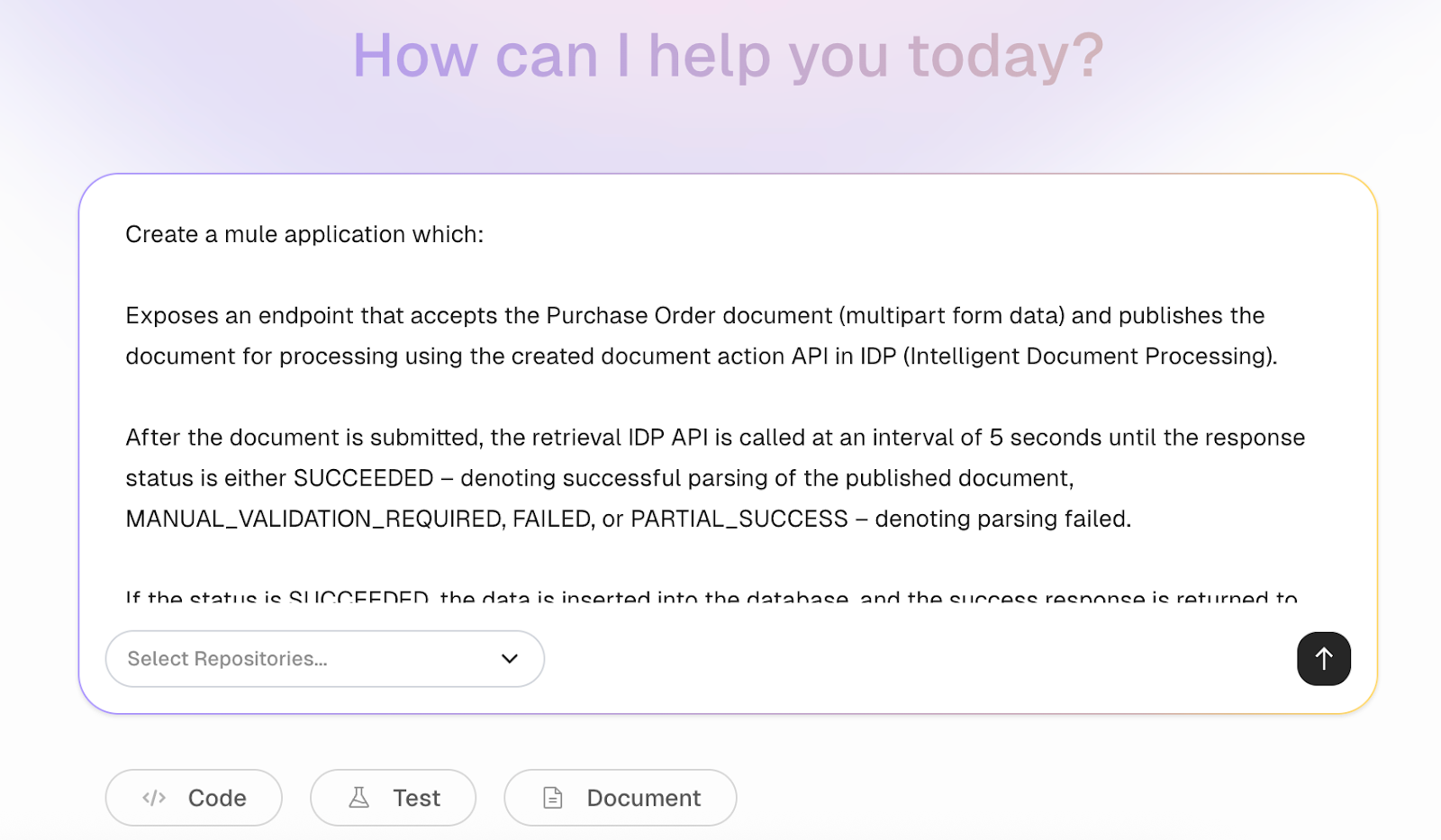1441x840 pixels.
Task: Click the code brackets icon
Action: (x=154, y=798)
